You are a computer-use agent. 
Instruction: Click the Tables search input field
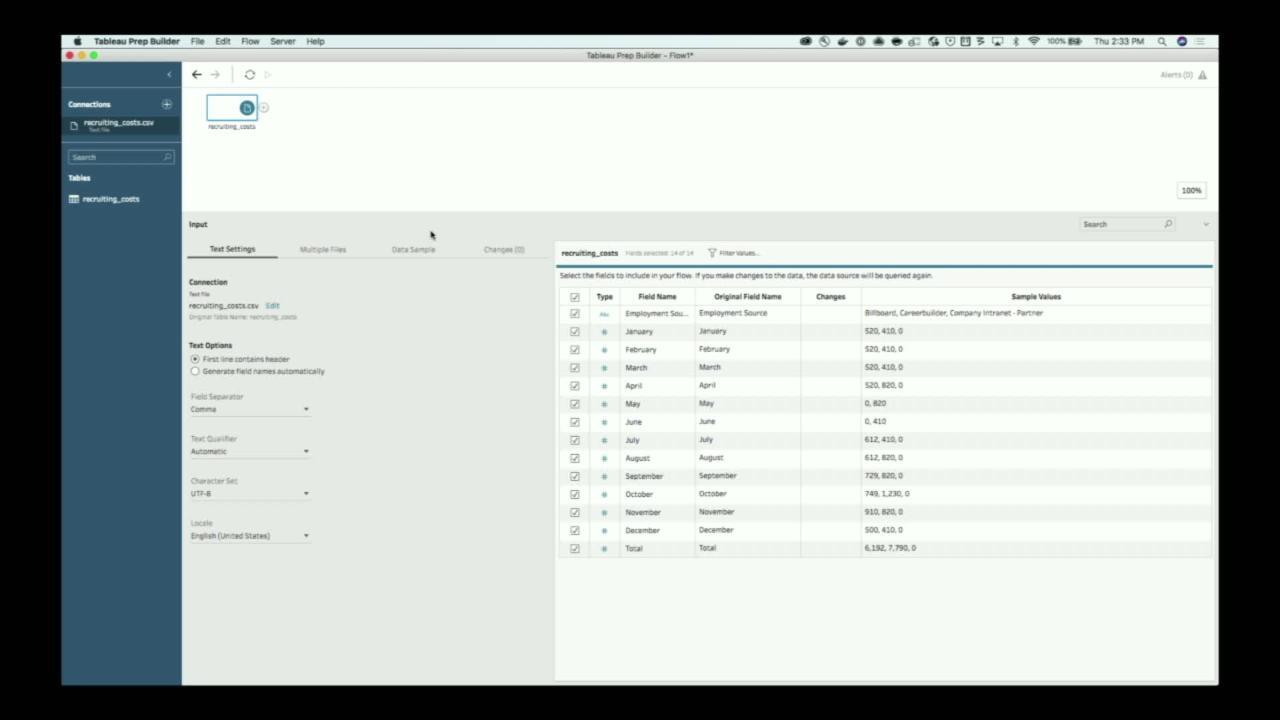point(121,157)
